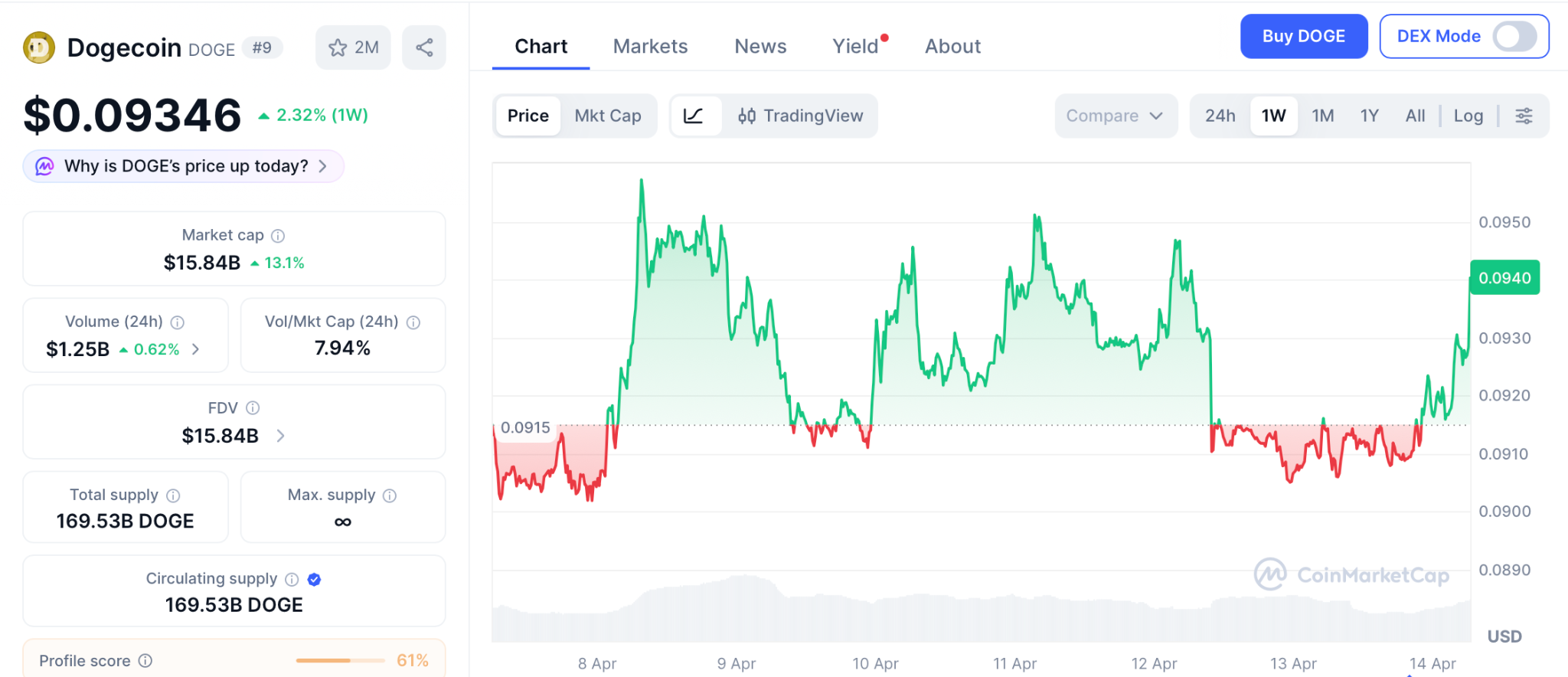Image resolution: width=1568 pixels, height=677 pixels.
Task: Expand FDV details chevron
Action: (281, 436)
